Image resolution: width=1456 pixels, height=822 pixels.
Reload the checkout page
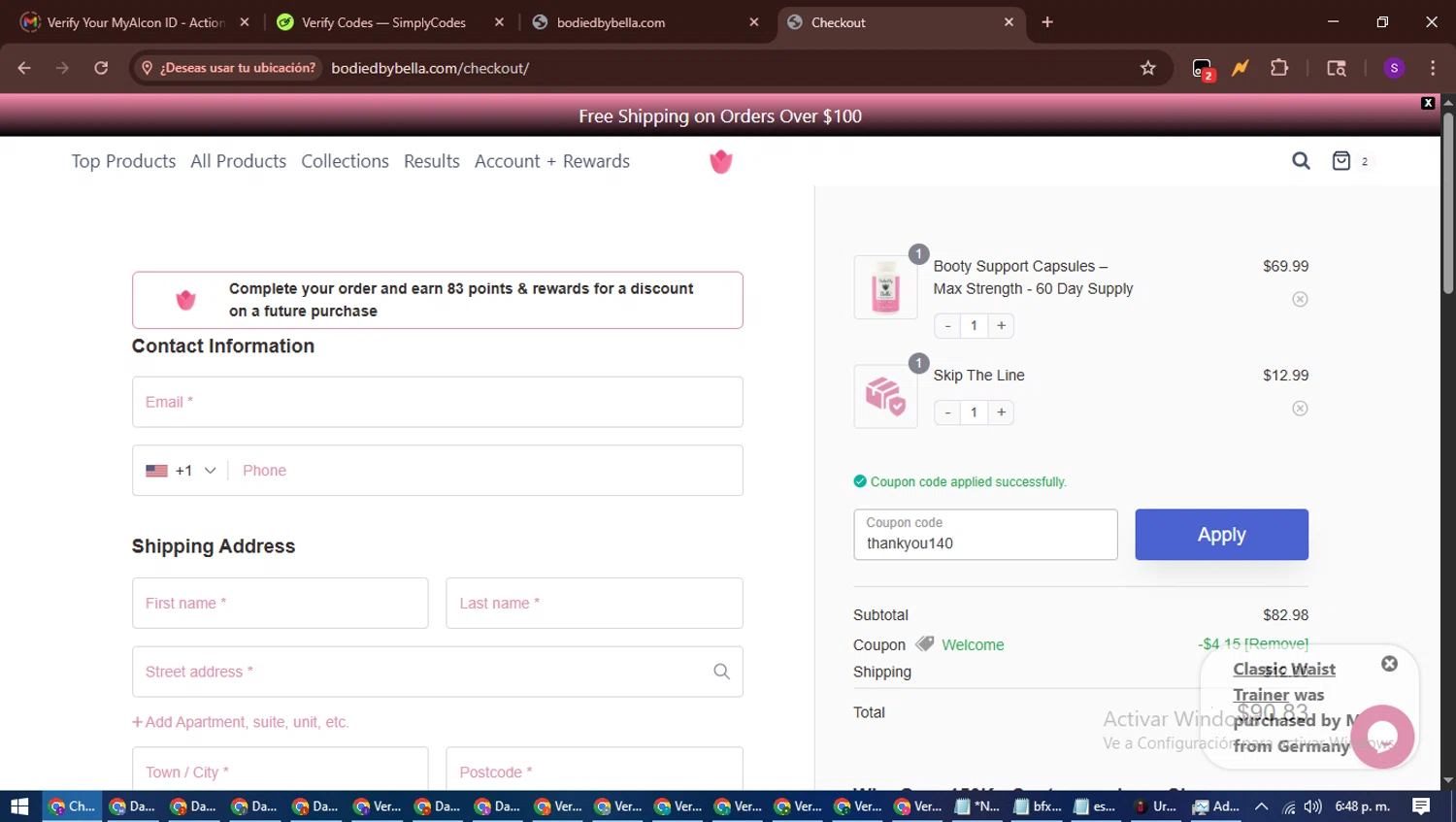(x=101, y=68)
